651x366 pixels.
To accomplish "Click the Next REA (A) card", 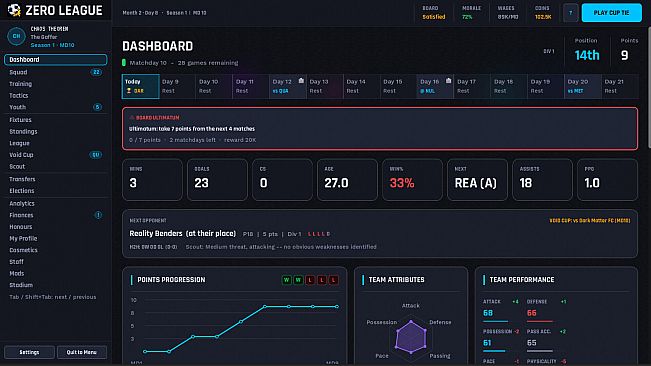I will (x=477, y=180).
